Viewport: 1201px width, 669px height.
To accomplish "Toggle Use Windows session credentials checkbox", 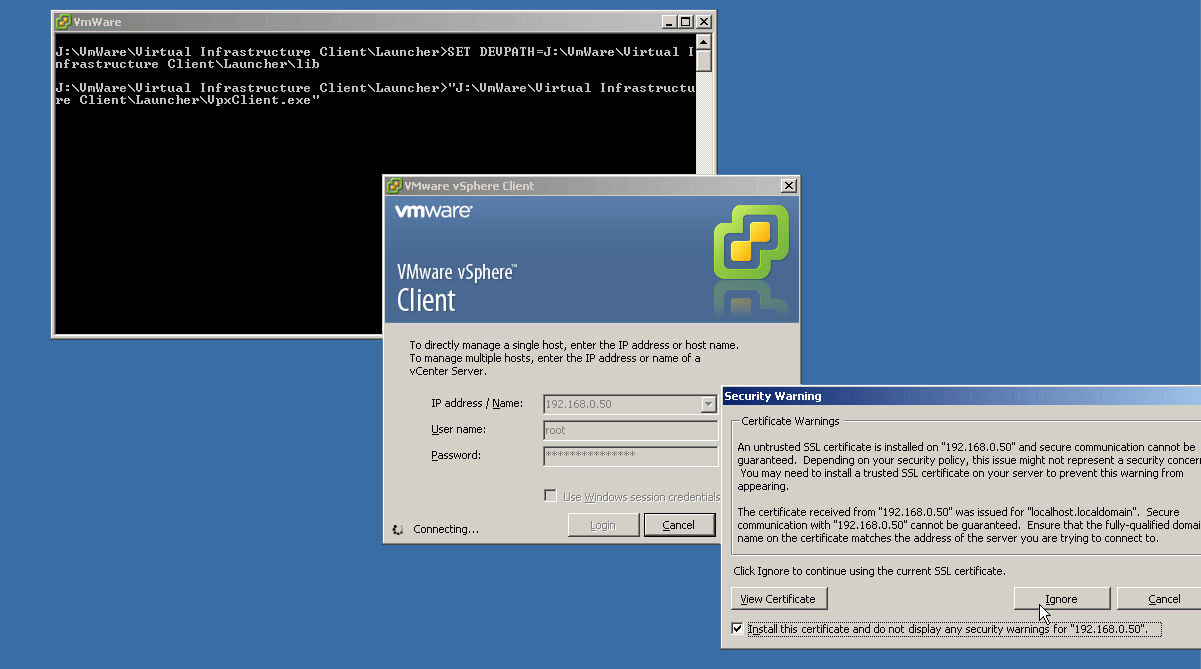I will point(550,496).
